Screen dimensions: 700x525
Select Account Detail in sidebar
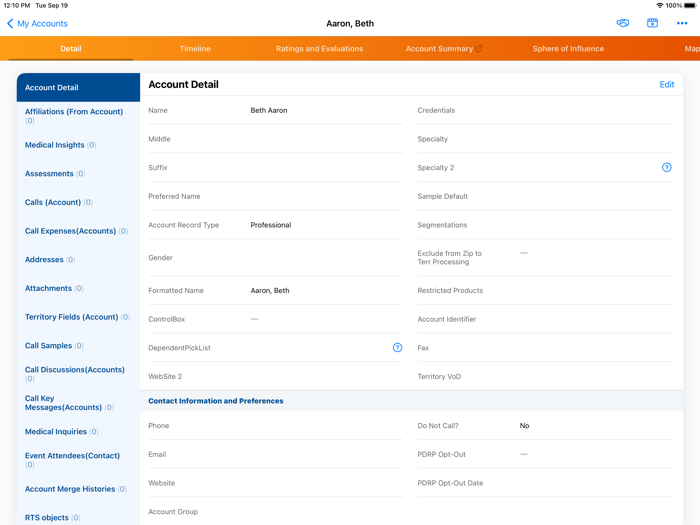78,88
